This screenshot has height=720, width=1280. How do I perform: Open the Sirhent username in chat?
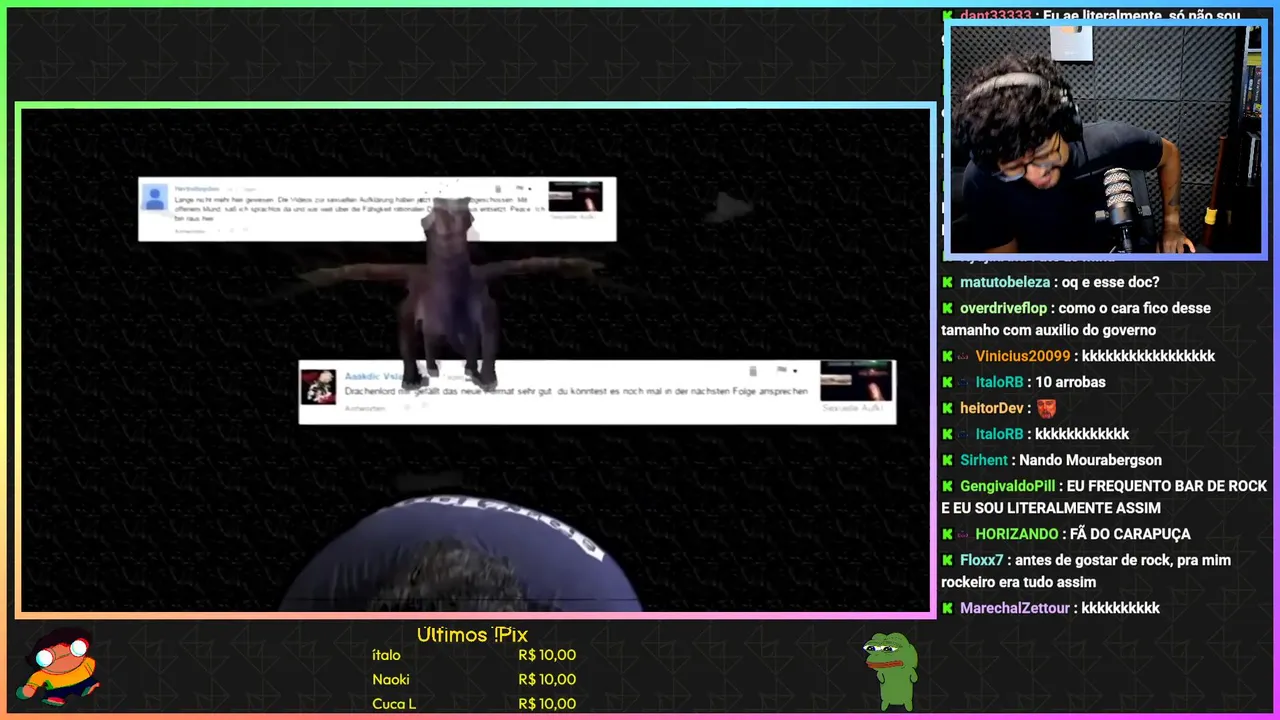[x=984, y=461]
